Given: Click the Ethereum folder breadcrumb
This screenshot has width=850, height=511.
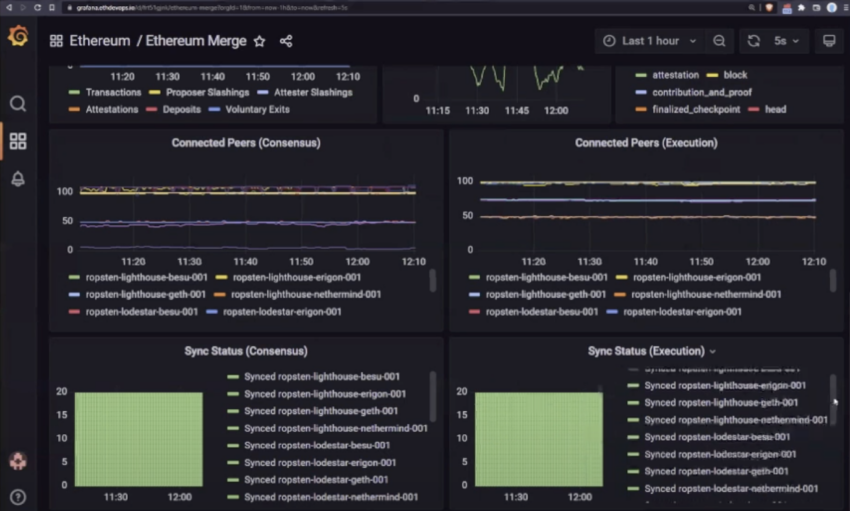Looking at the screenshot, I should (x=100, y=41).
